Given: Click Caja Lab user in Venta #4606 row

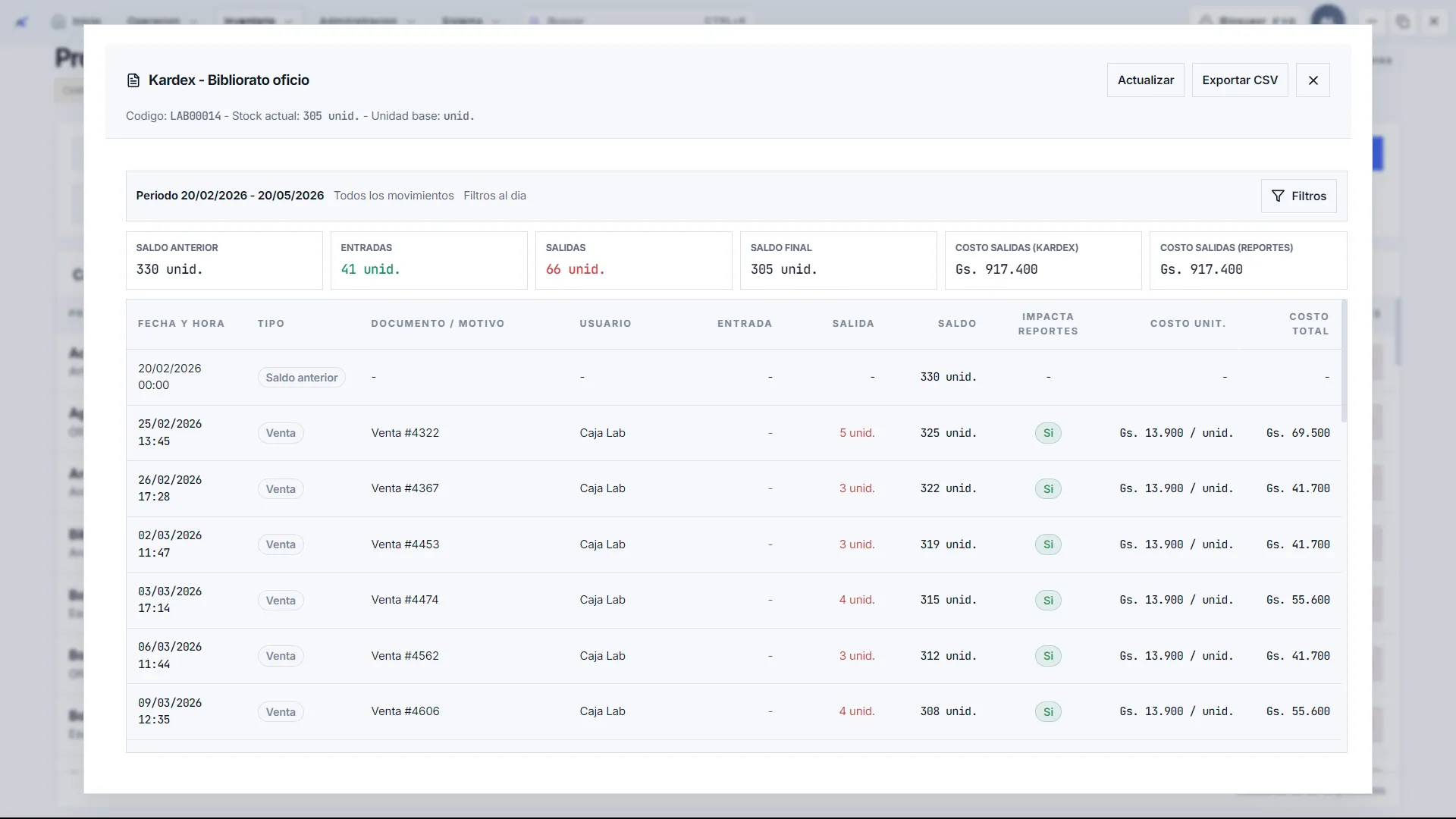Looking at the screenshot, I should 602,711.
